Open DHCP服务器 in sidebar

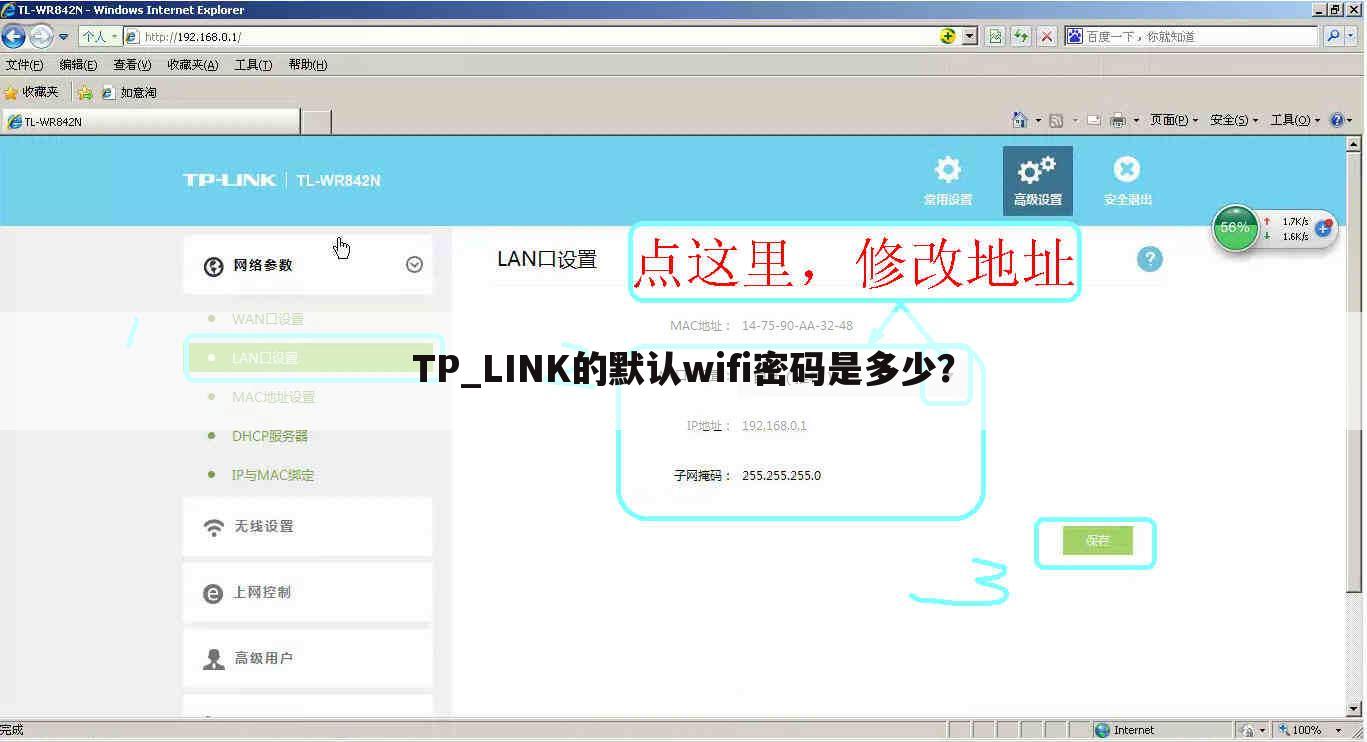270,436
